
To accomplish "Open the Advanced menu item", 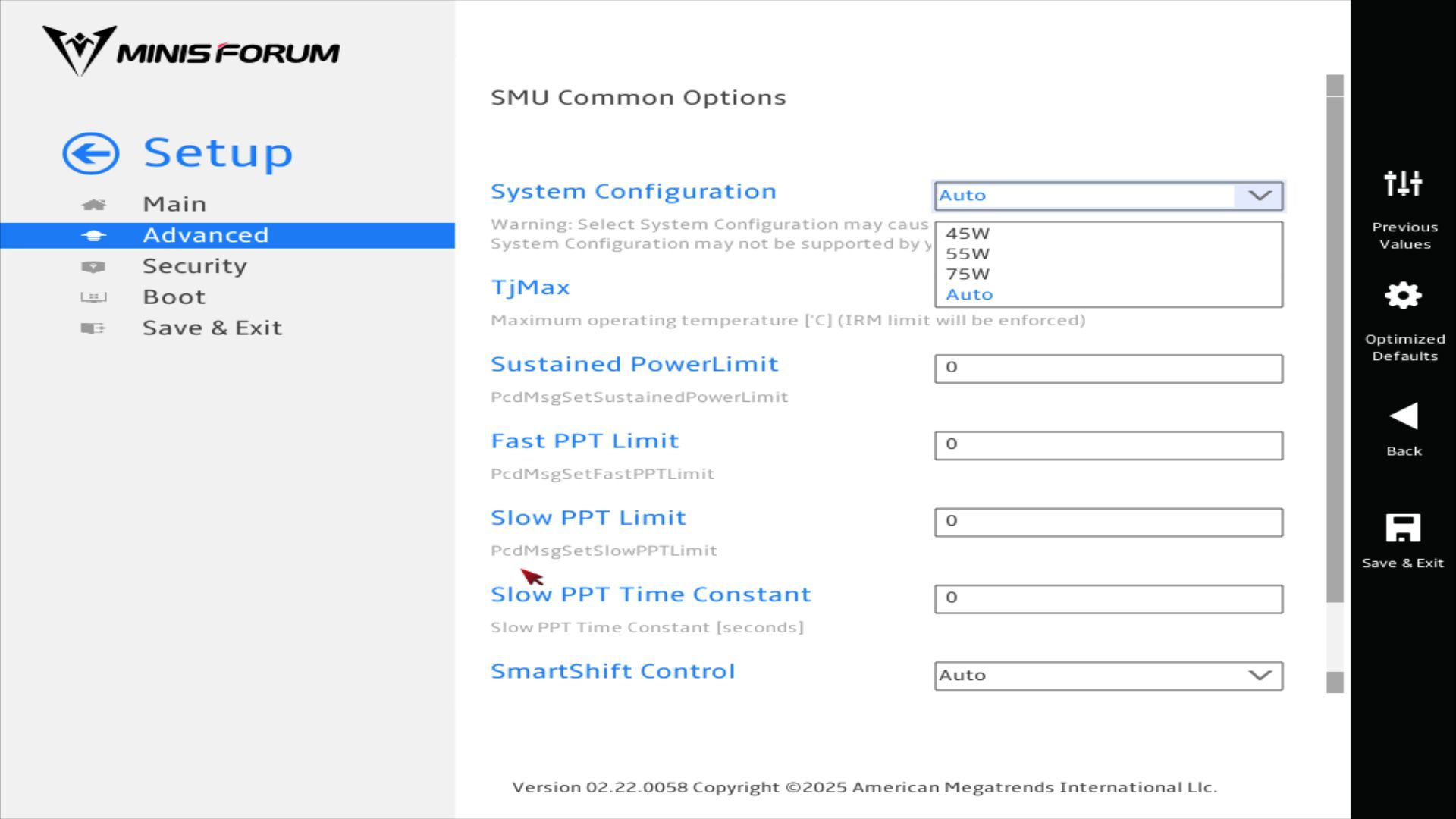I will [205, 235].
